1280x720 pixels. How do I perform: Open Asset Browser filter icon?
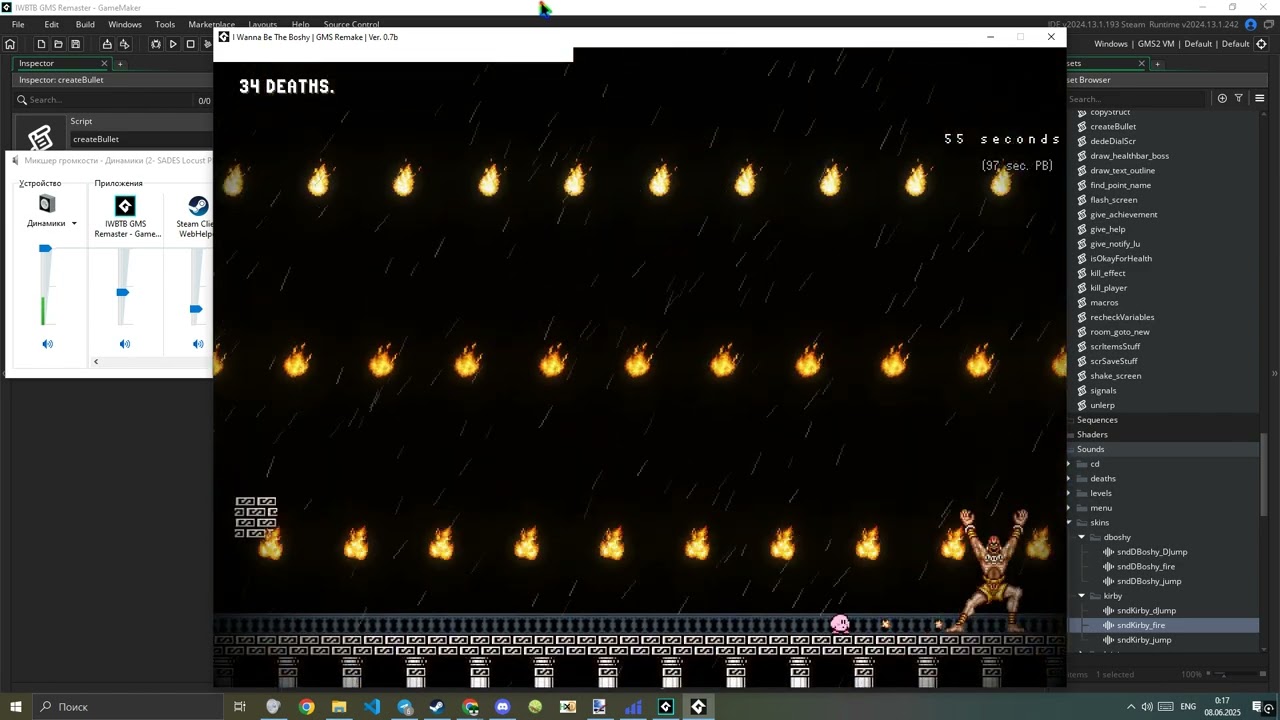click(1238, 98)
